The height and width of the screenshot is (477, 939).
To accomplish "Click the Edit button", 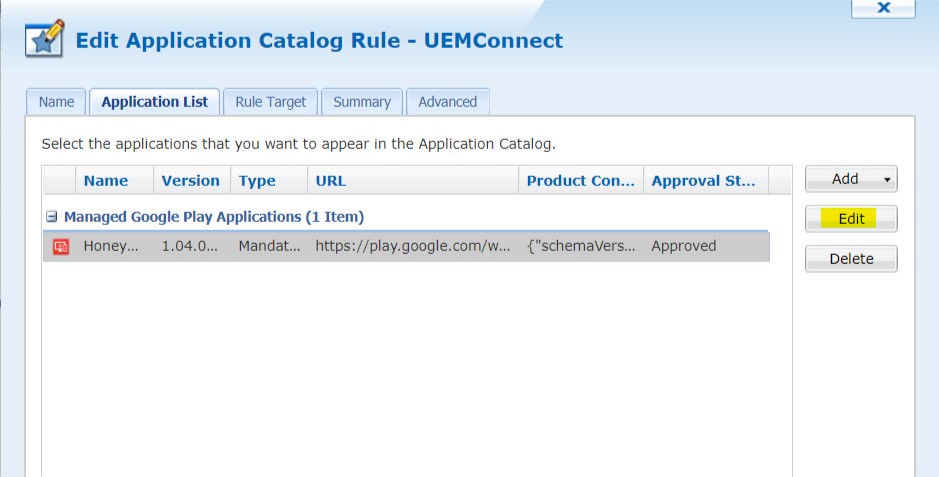I will [x=851, y=219].
